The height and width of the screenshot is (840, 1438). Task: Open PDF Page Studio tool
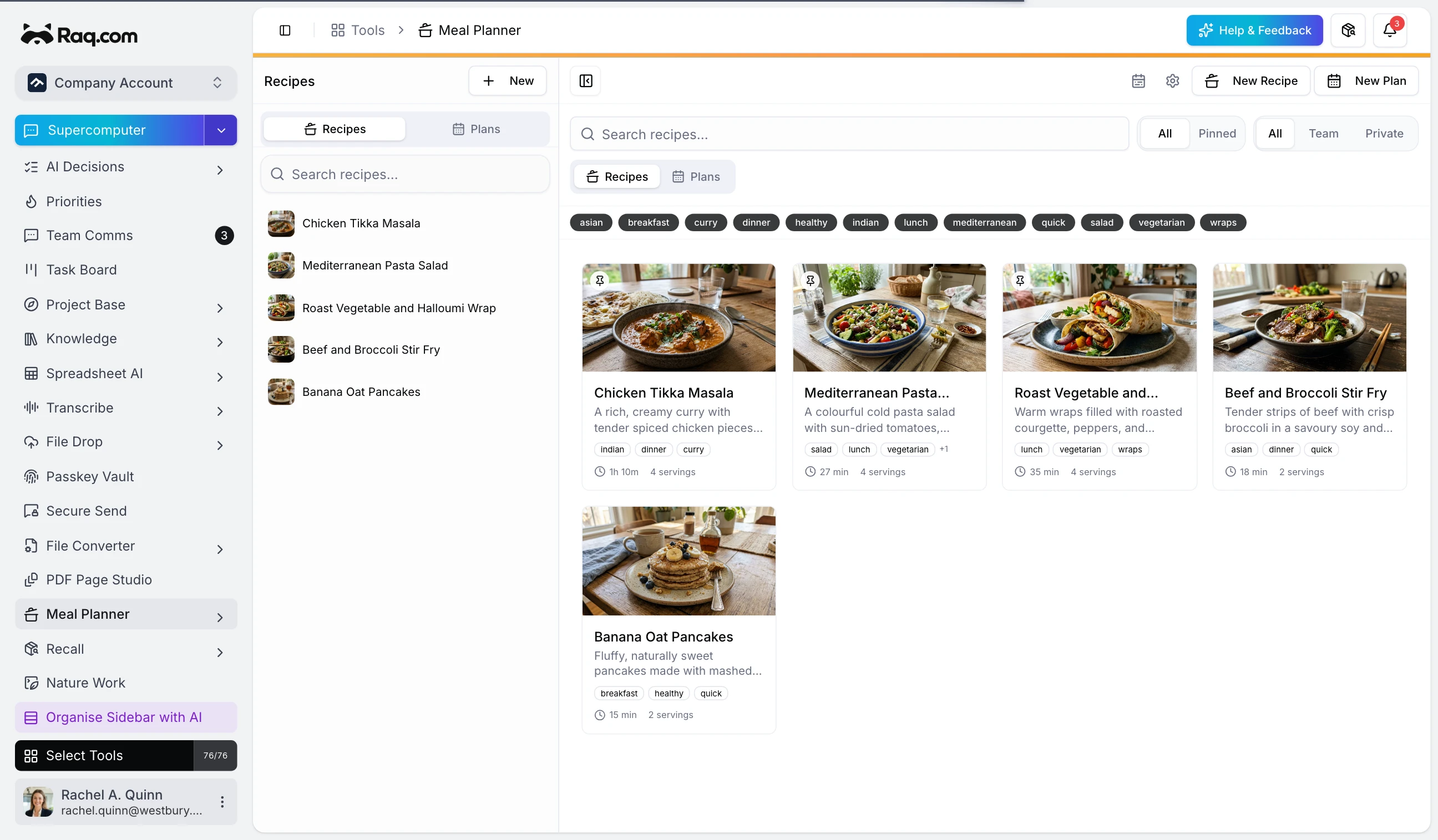point(125,579)
